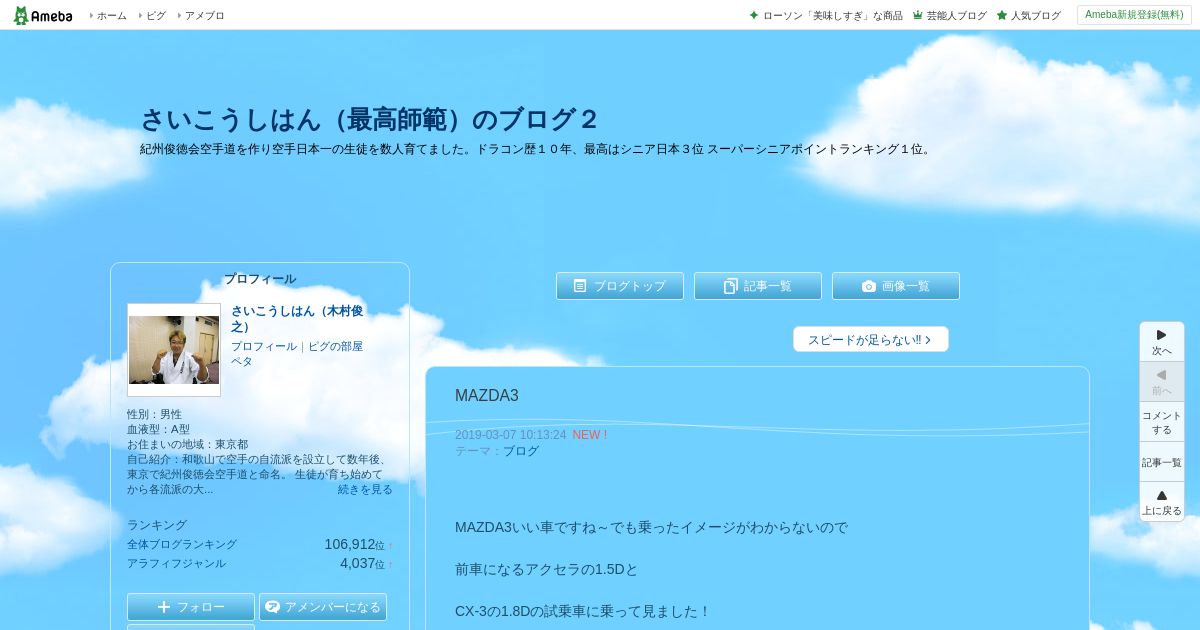Open ローソン「美味しすぎ」な商品 link
The height and width of the screenshot is (630, 1200).
pos(832,16)
